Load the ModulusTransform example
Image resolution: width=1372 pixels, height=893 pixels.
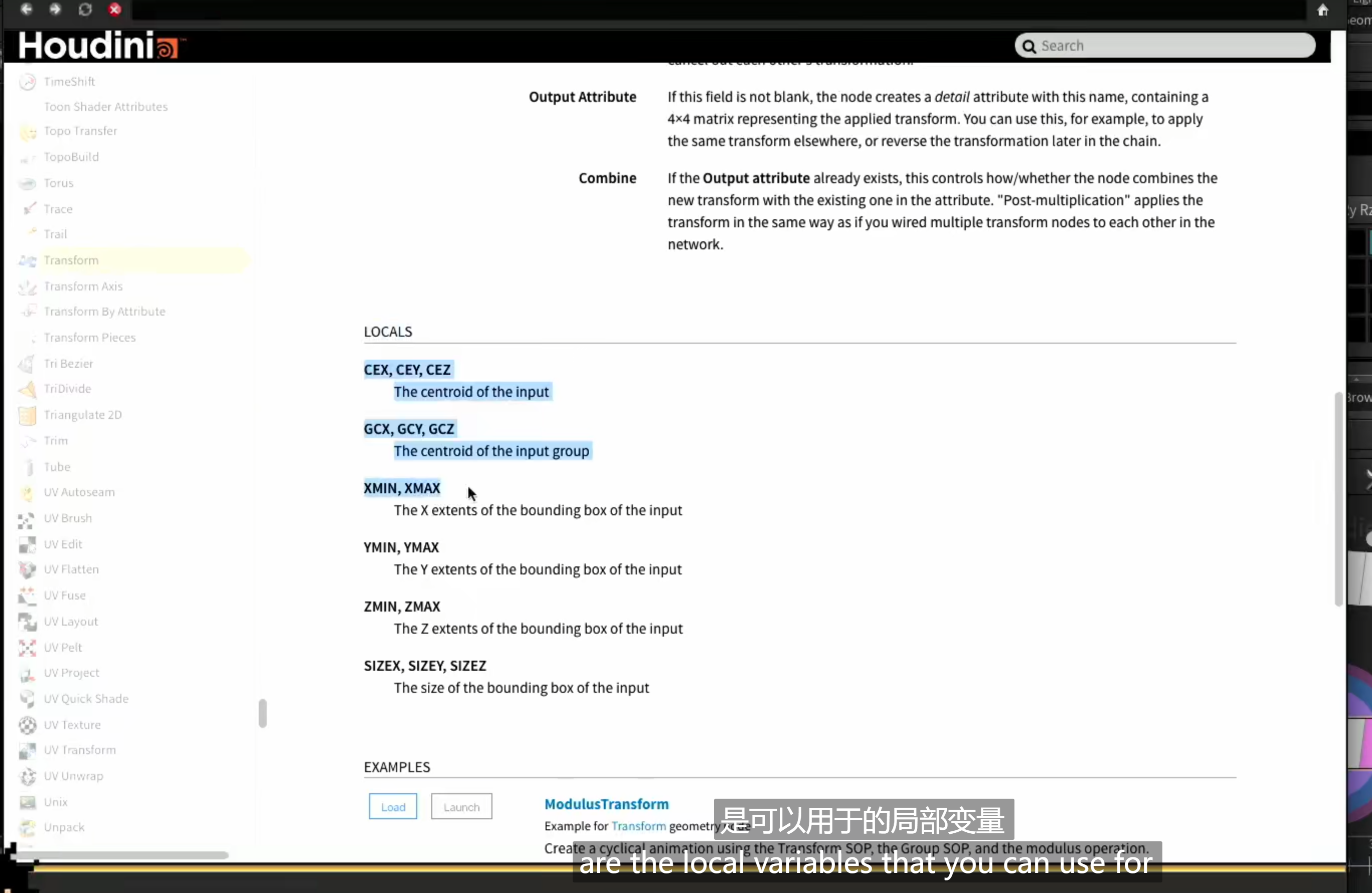click(393, 807)
